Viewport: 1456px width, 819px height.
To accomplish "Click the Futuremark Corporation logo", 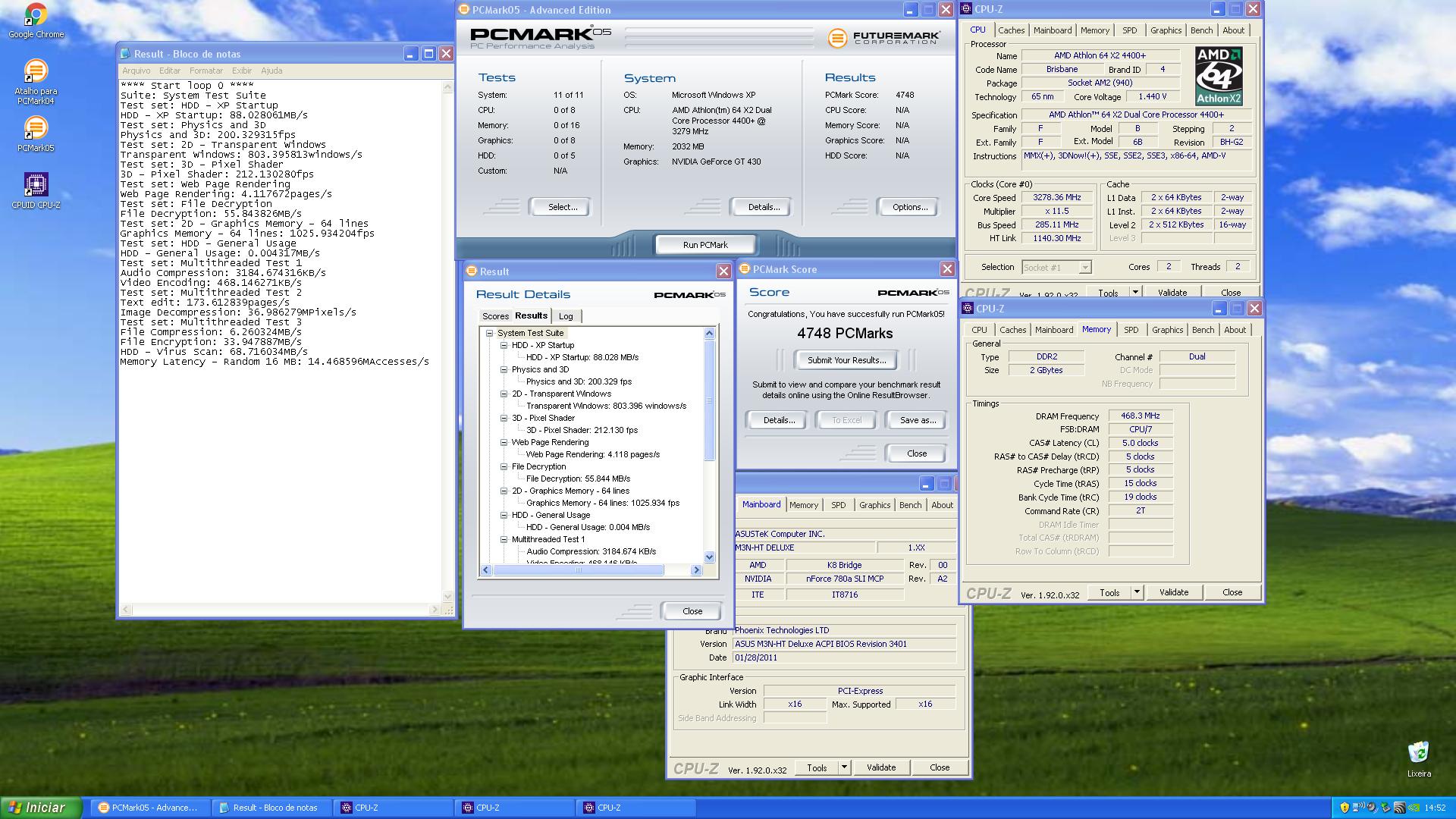I will point(884,37).
